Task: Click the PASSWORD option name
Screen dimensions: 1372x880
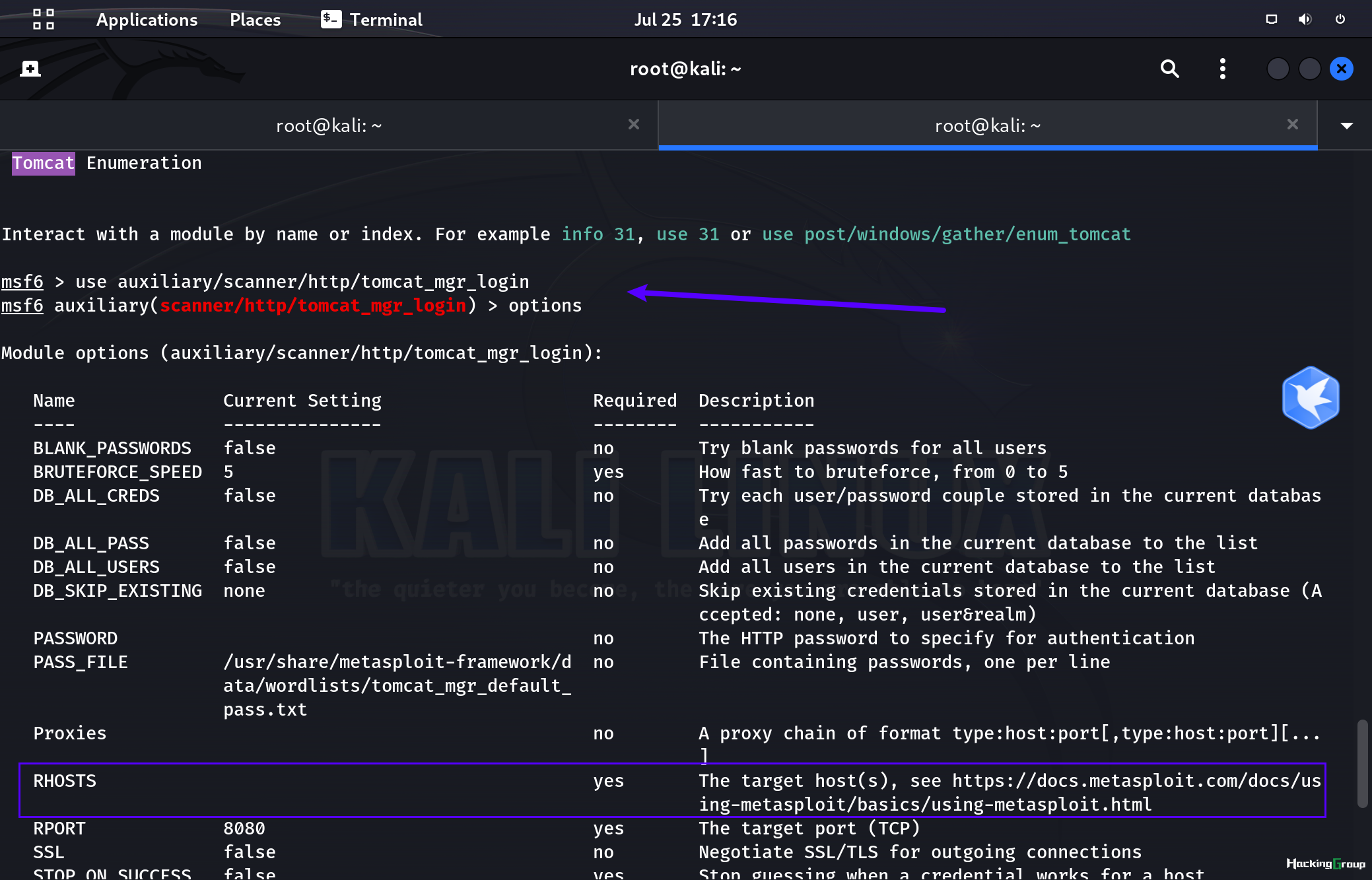Action: [x=75, y=638]
